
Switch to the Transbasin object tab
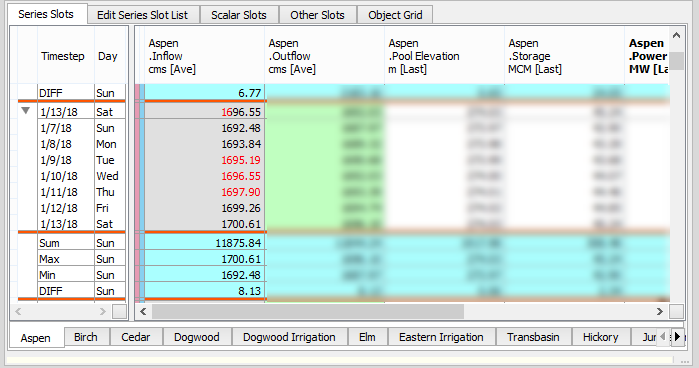click(x=533, y=337)
